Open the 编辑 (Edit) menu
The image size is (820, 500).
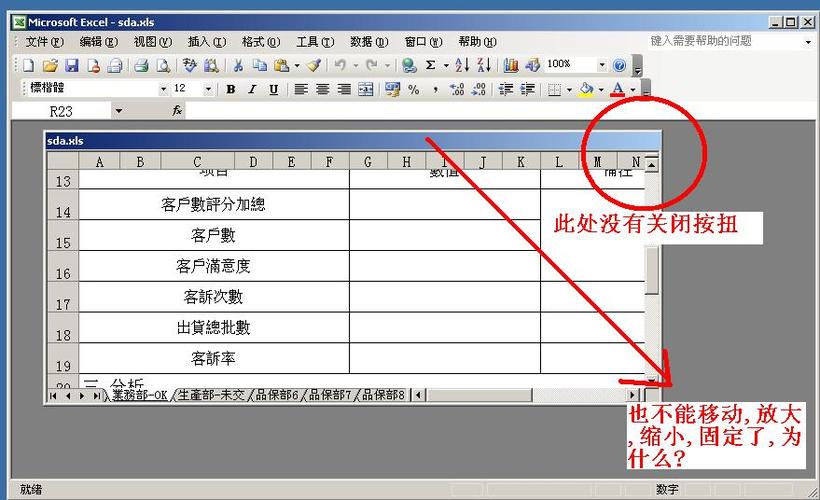(x=98, y=42)
